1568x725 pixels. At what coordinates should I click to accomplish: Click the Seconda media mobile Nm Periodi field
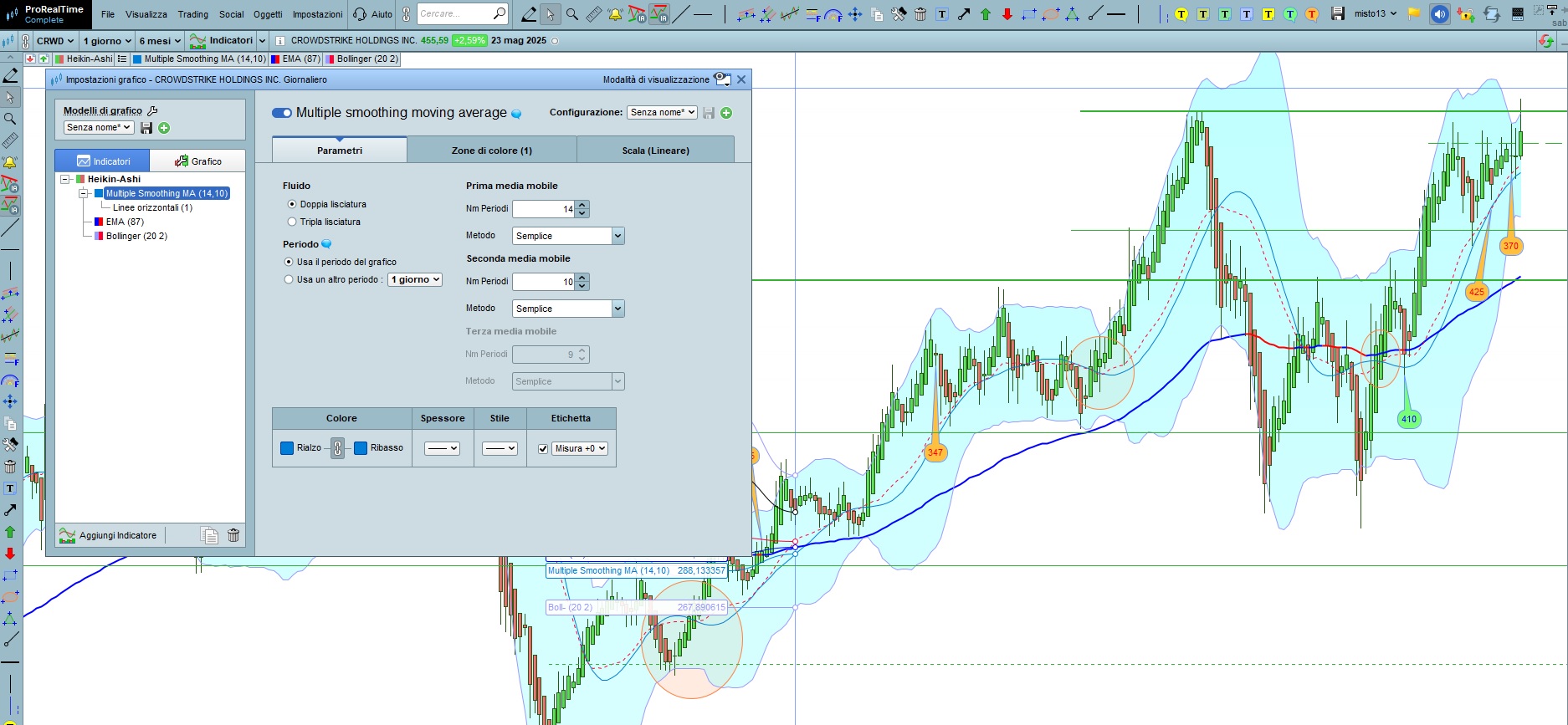tap(544, 282)
